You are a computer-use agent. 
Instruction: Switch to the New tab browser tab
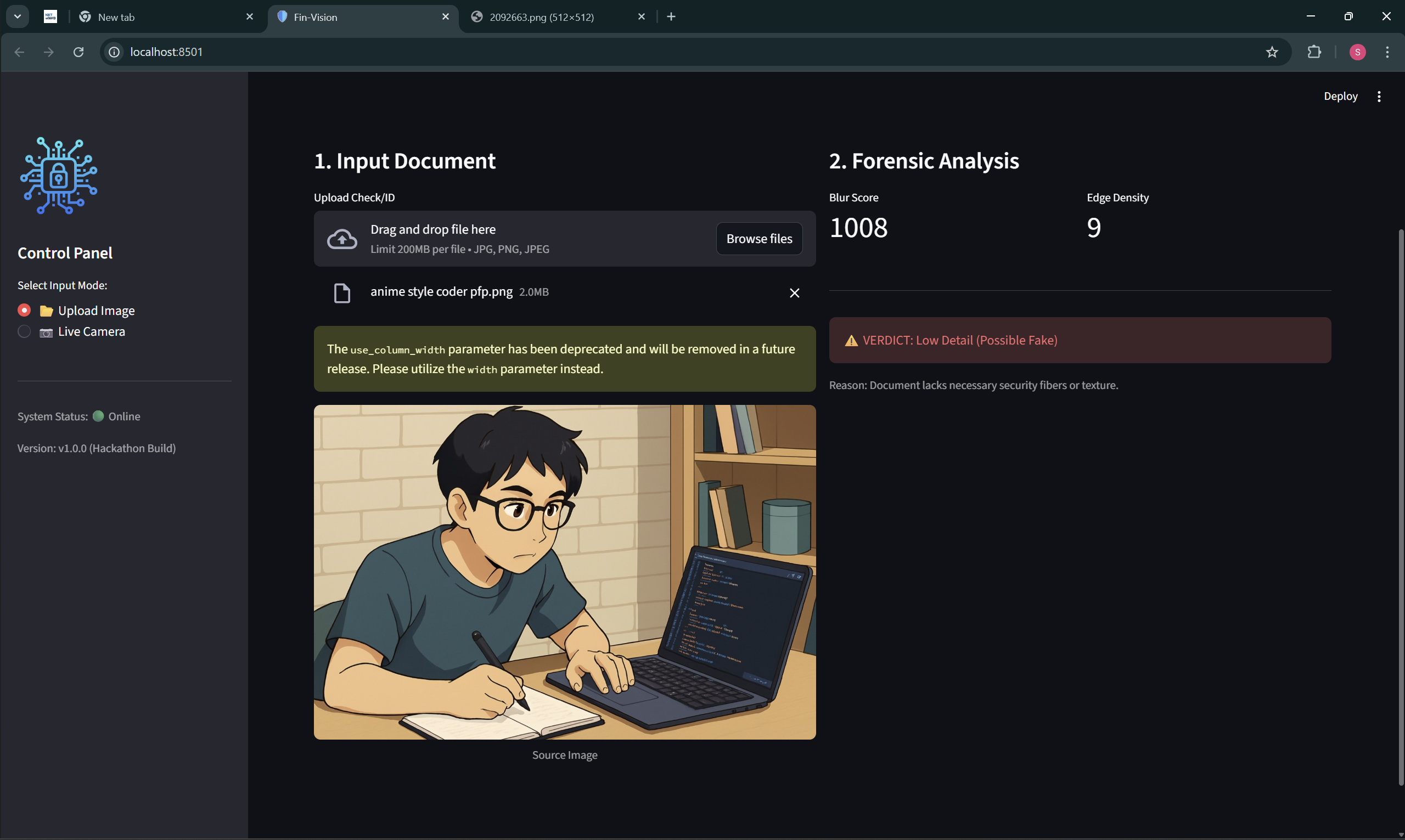(116, 17)
